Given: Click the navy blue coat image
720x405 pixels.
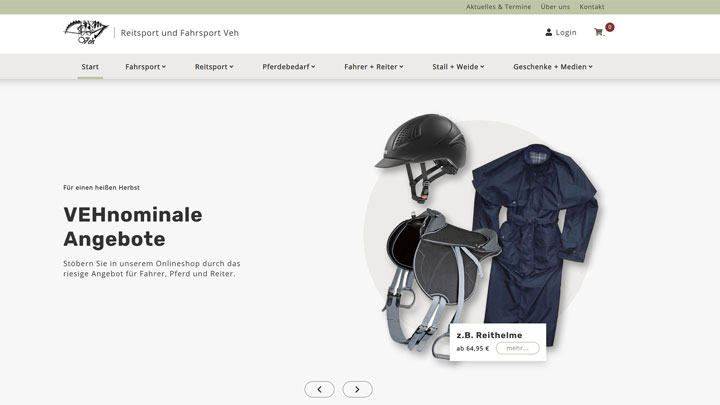Looking at the screenshot, I should pyautogui.click(x=535, y=243).
